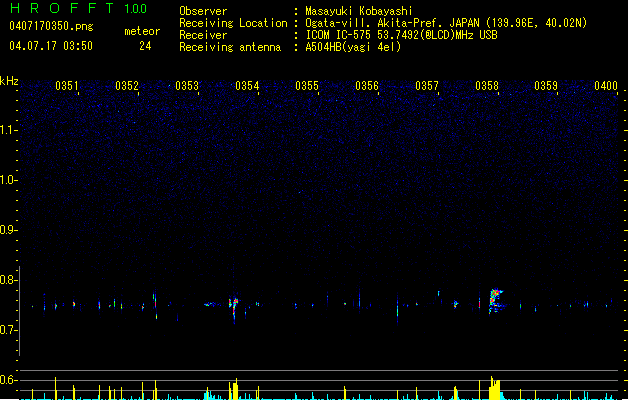The height and width of the screenshot is (400, 629).
Task: Click the 0356 time marker
Action: [x=367, y=86]
